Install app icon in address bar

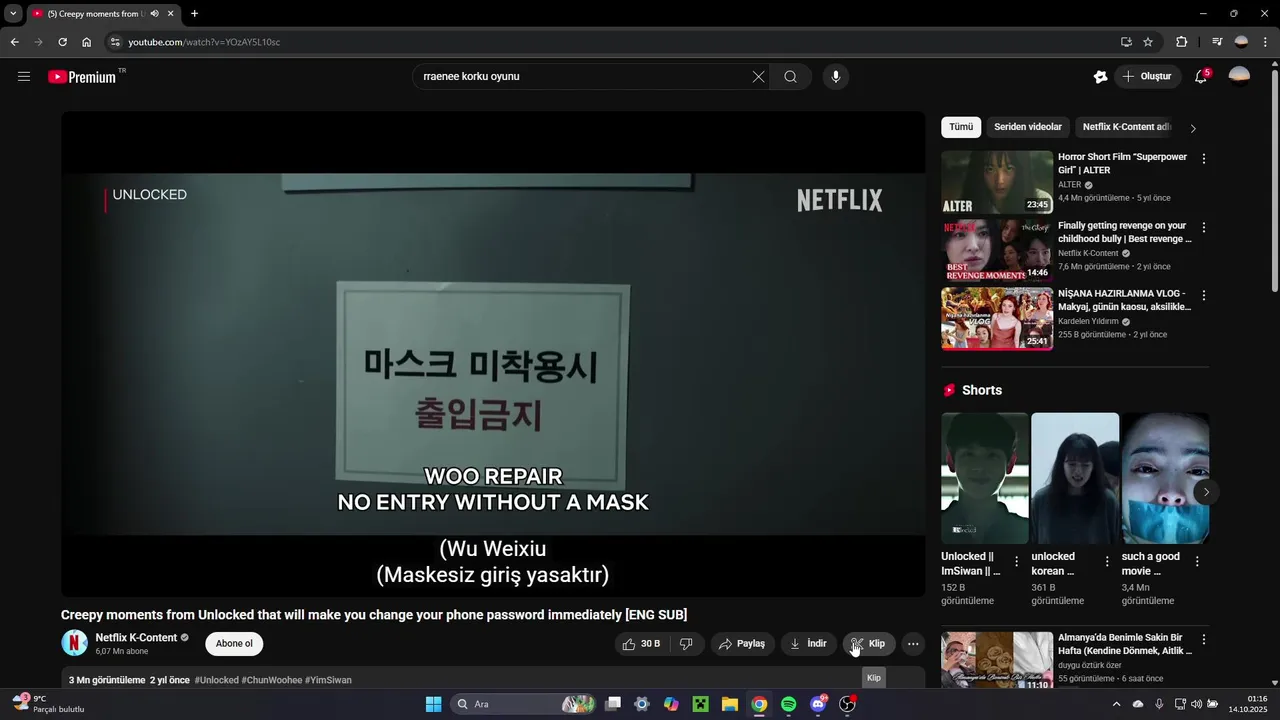pyautogui.click(x=1126, y=42)
